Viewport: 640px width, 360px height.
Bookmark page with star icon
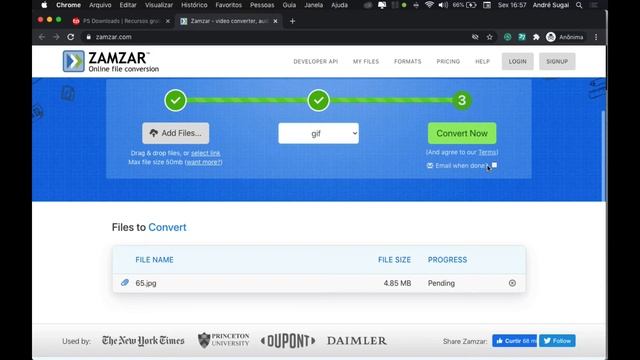[x=489, y=37]
